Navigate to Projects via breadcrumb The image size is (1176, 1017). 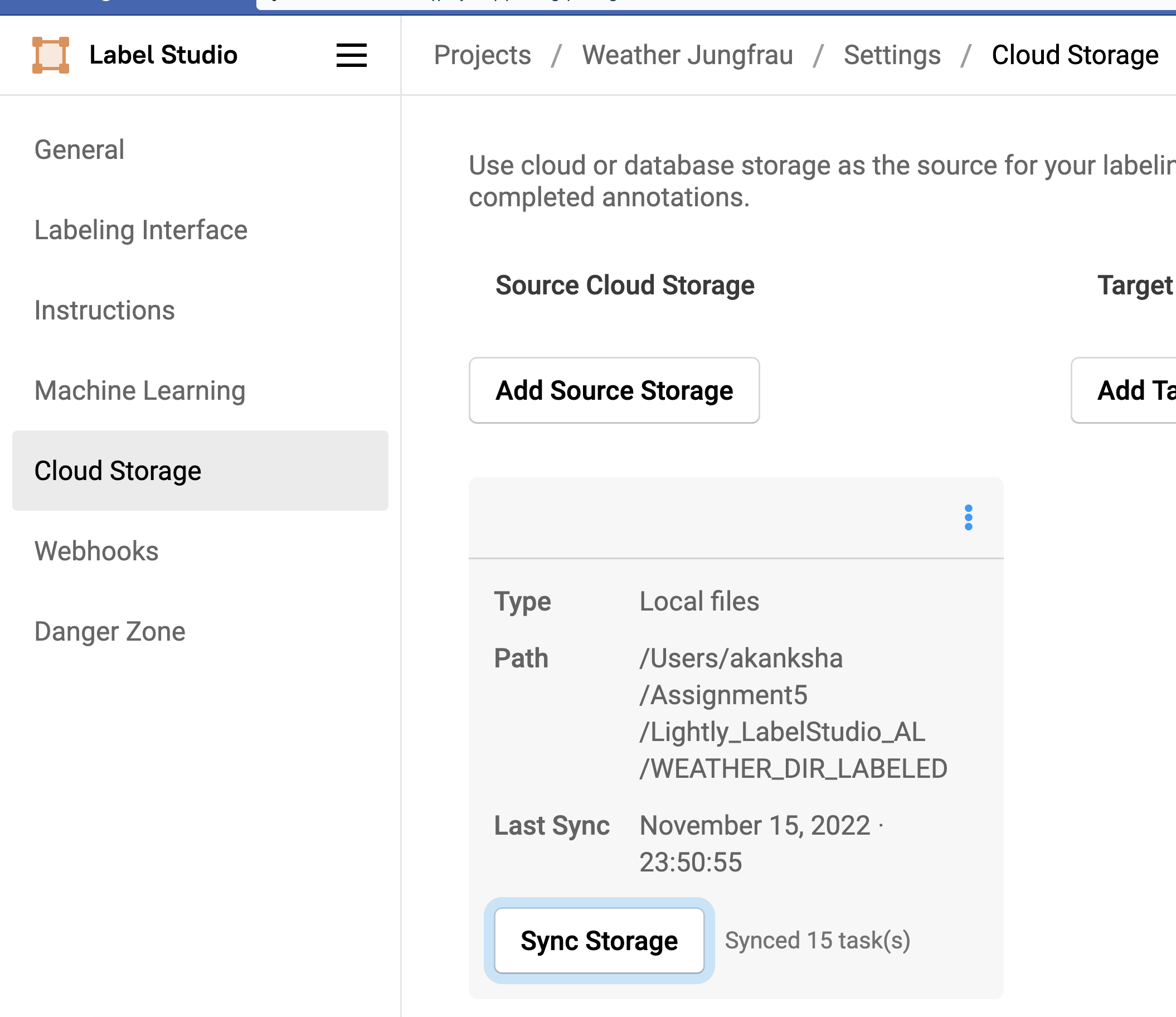(x=483, y=55)
